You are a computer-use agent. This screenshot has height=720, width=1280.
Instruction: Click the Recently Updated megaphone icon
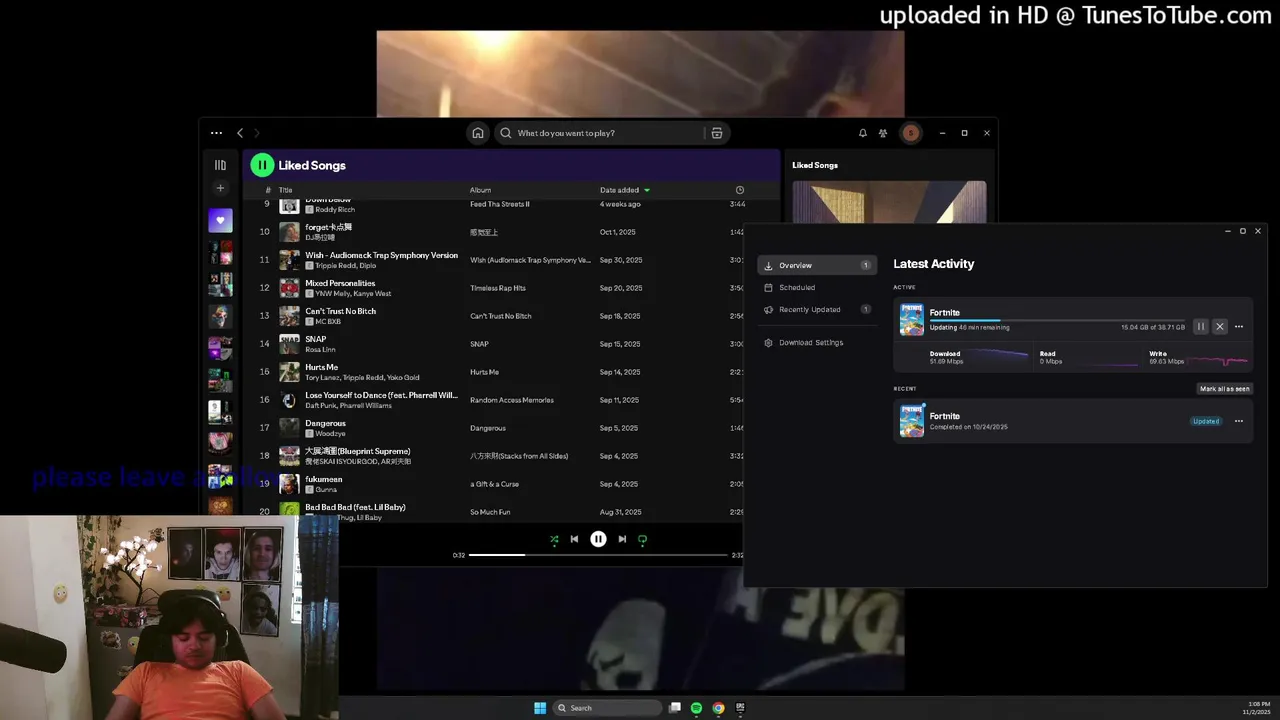click(x=768, y=309)
